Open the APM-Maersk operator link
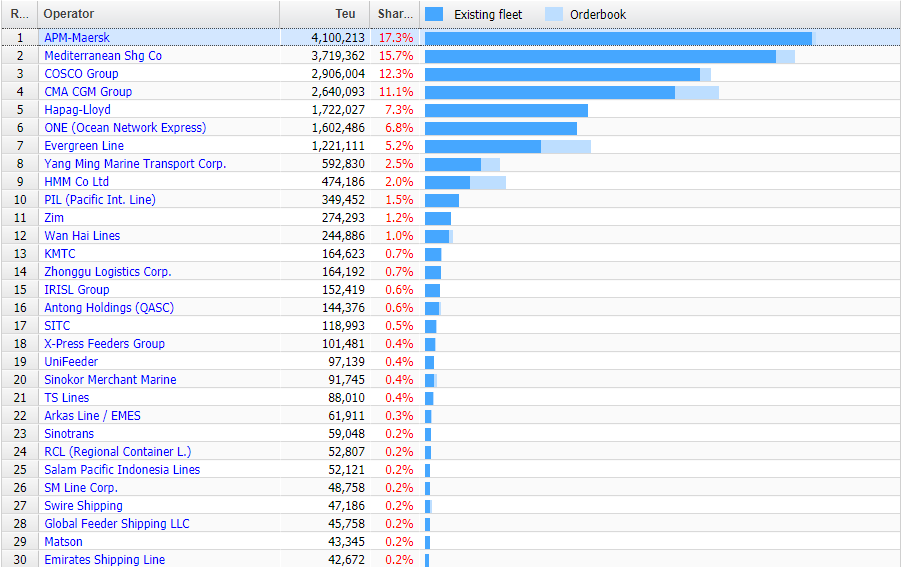 point(77,38)
